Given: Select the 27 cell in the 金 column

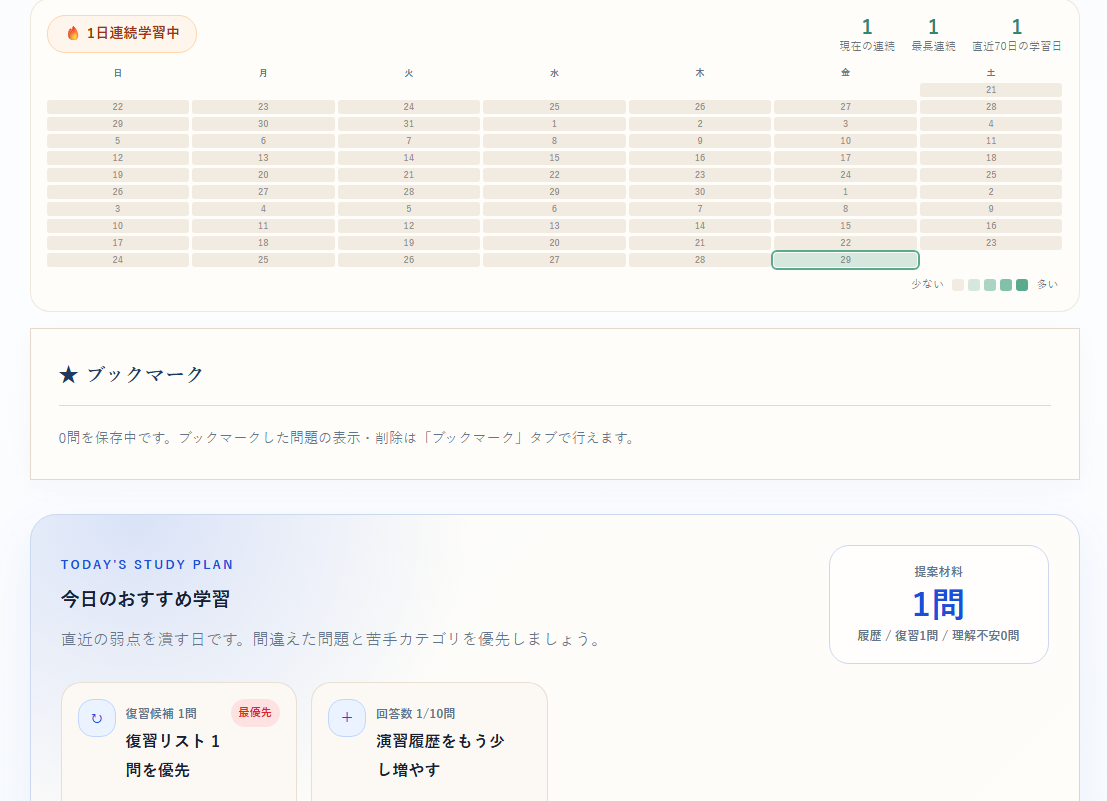Looking at the screenshot, I should coord(845,107).
